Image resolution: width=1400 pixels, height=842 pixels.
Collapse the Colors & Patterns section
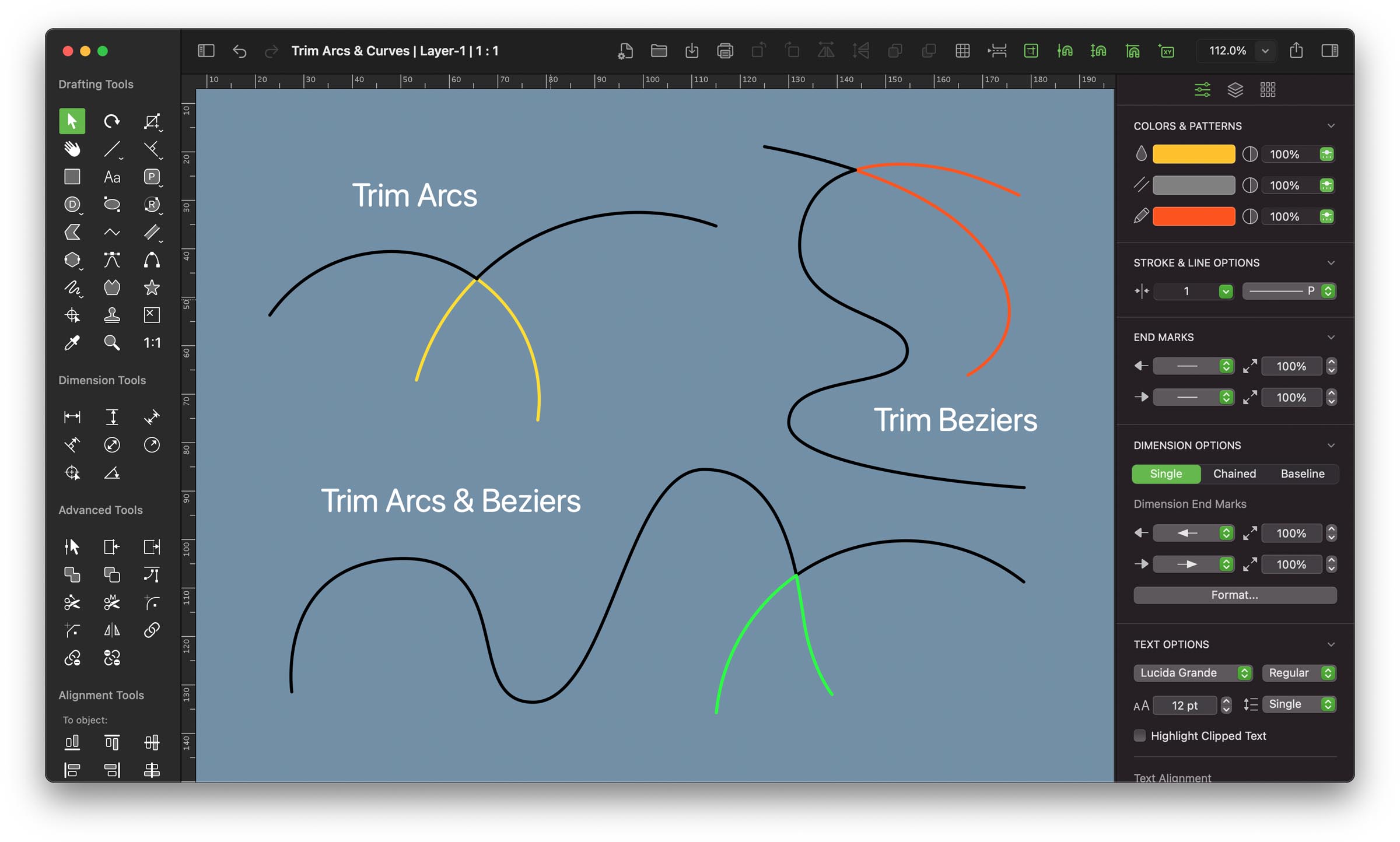pos(1331,126)
